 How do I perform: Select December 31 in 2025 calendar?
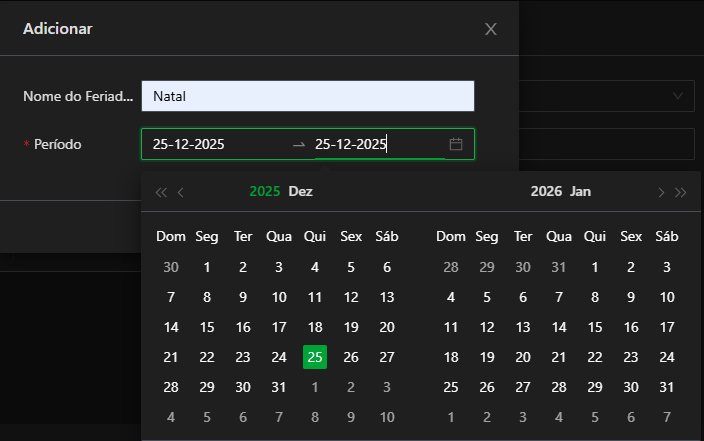(279, 387)
